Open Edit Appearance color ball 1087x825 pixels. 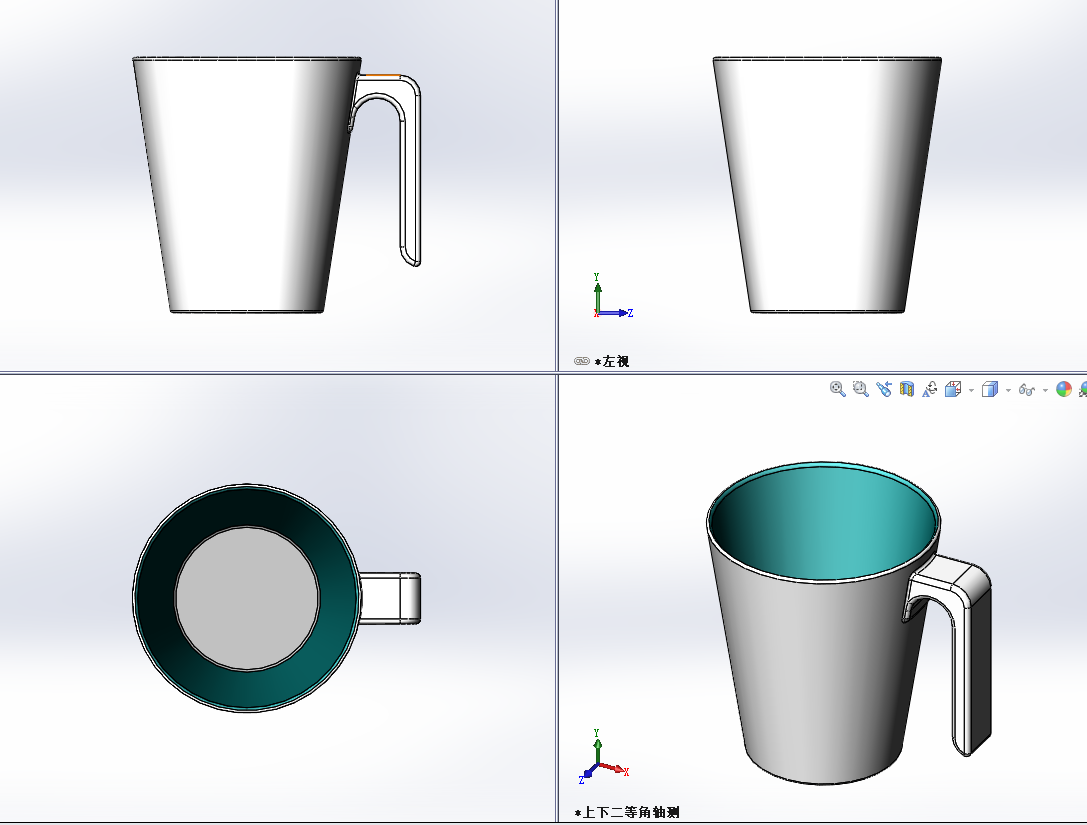coord(1063,389)
